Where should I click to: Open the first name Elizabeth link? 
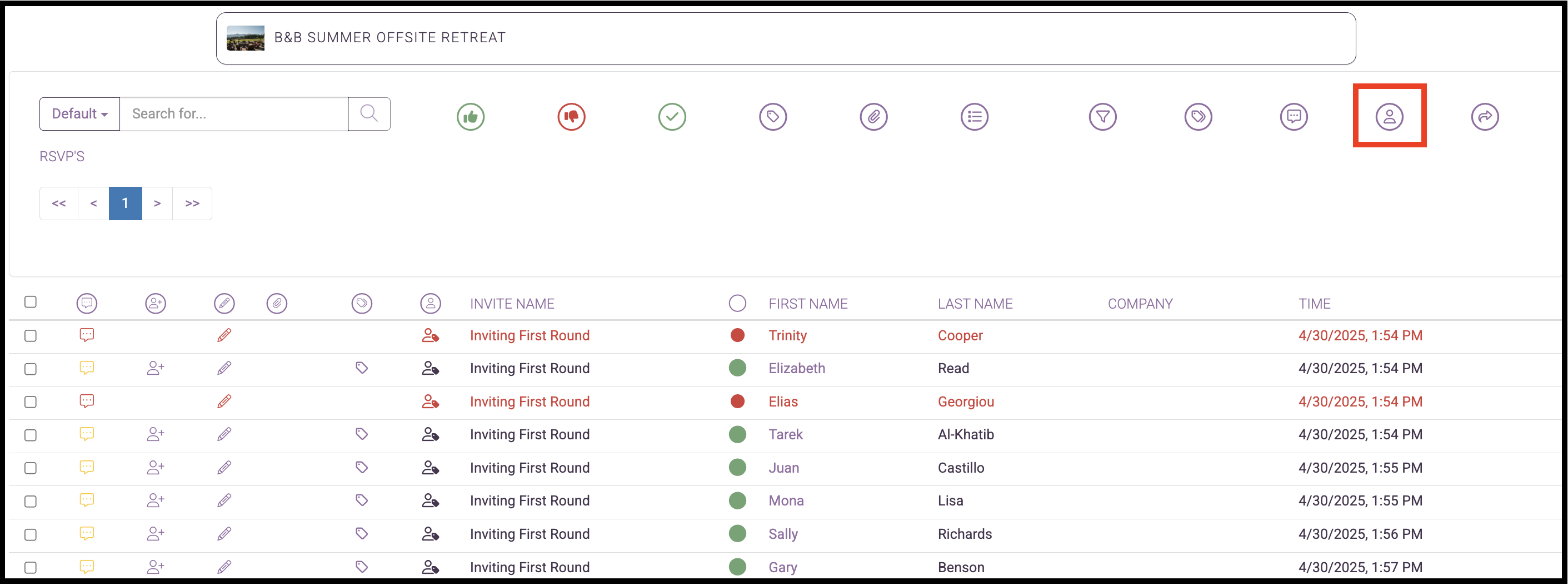pyautogui.click(x=797, y=368)
